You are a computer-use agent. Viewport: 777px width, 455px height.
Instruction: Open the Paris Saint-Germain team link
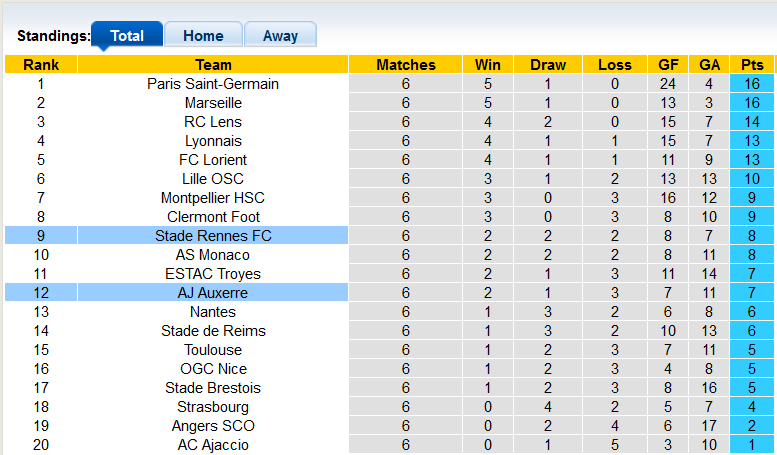point(213,84)
